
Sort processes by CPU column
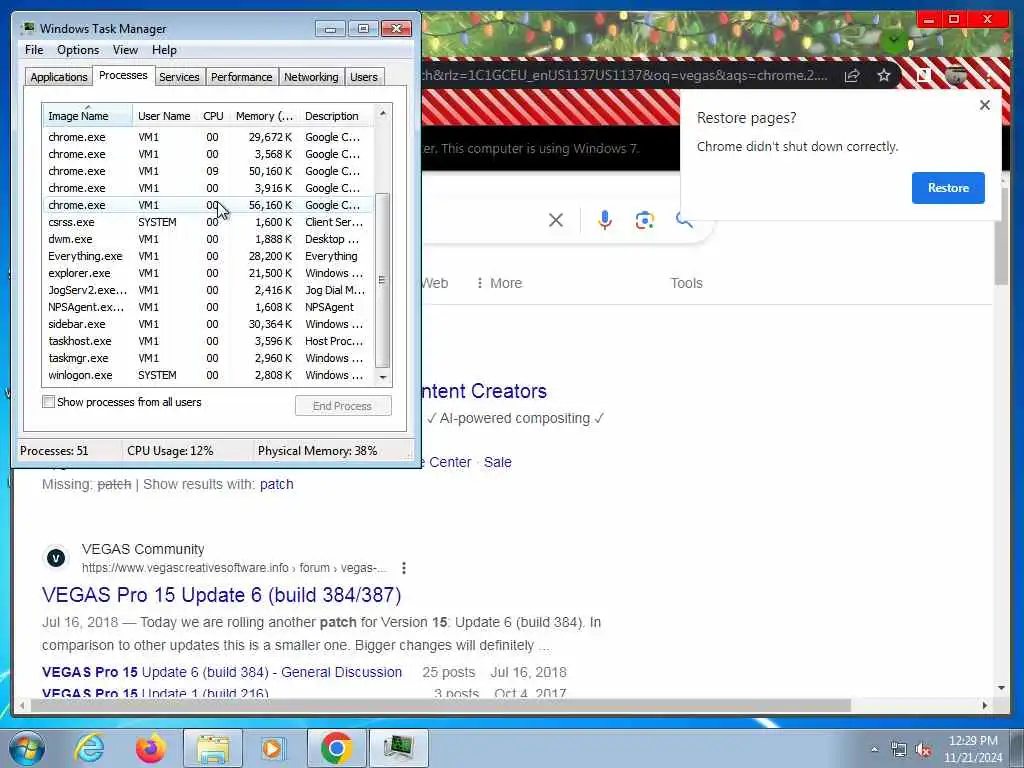pos(214,116)
